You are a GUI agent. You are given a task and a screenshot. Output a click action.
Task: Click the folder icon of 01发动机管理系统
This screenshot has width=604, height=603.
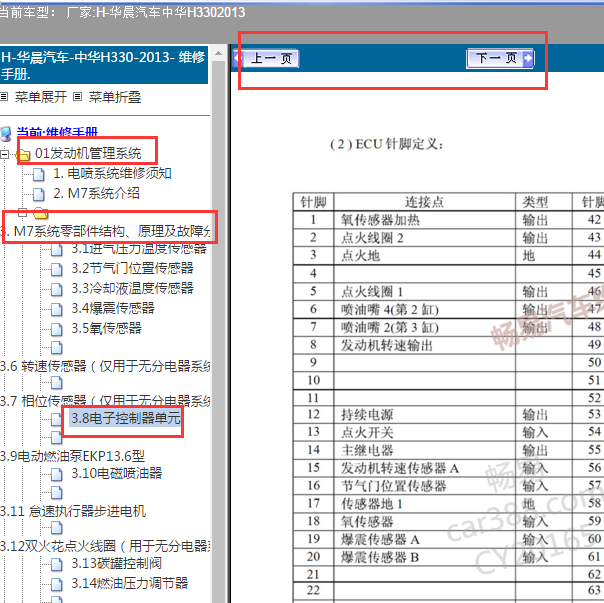click(x=24, y=155)
